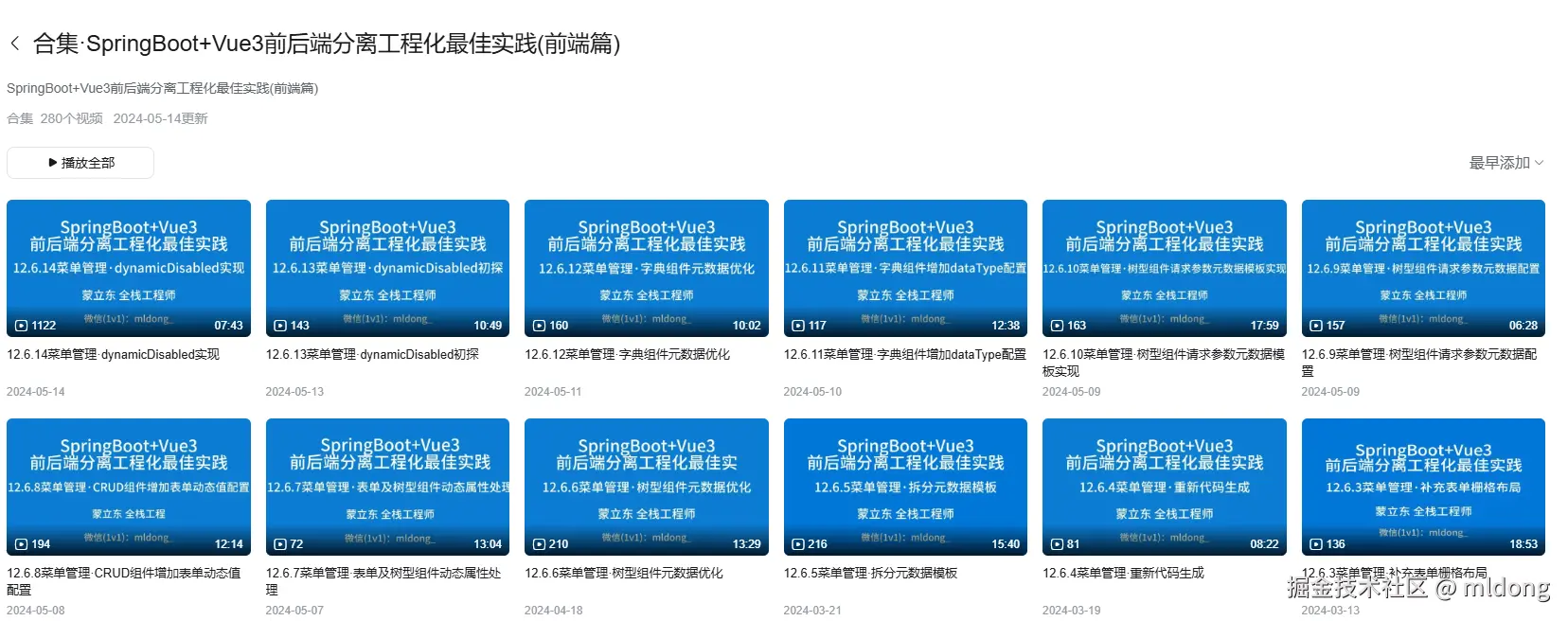Click the 17:59 duration label
This screenshot has height=621, width=1568.
1264,326
